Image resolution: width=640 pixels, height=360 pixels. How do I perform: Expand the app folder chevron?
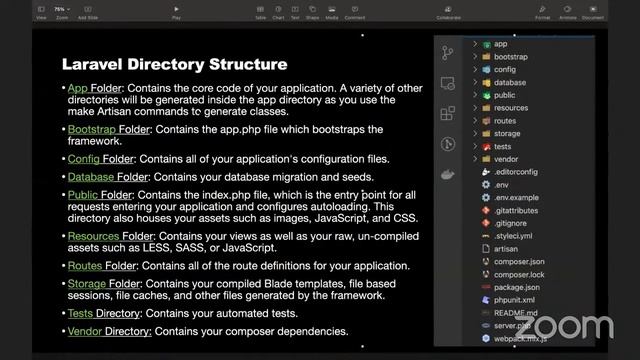[x=475, y=44]
